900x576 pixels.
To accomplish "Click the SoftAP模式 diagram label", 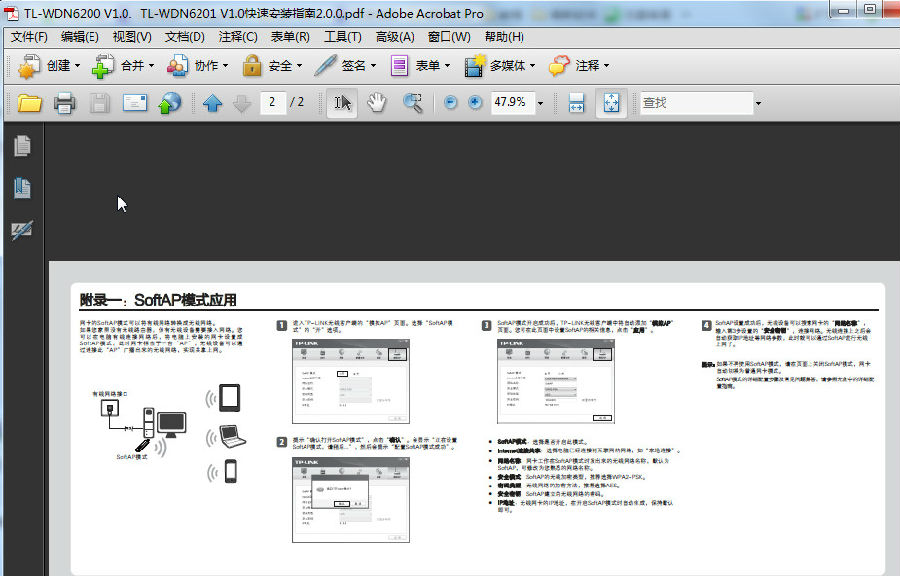I will [x=131, y=457].
